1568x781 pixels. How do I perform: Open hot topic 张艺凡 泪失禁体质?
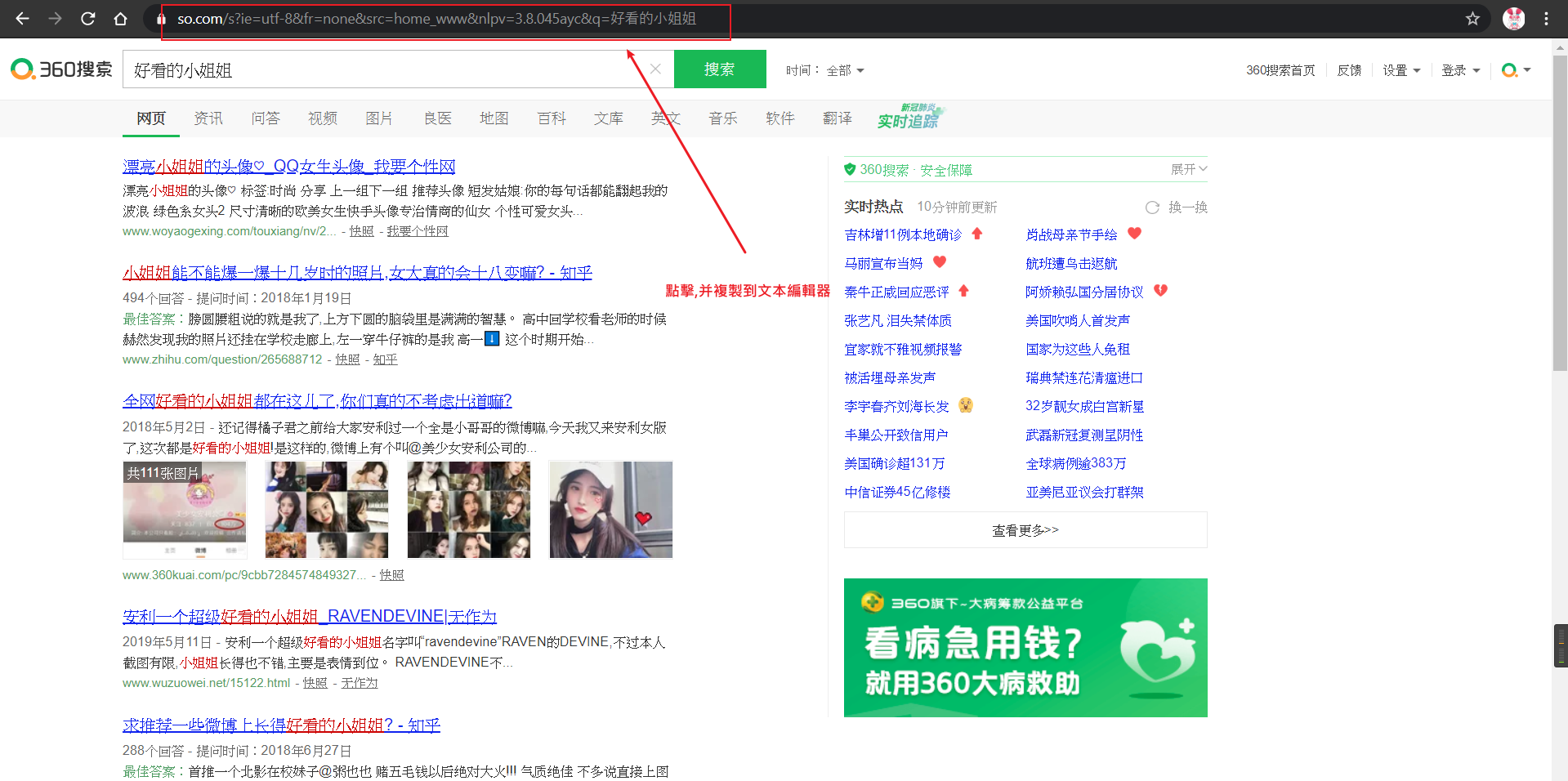tap(898, 320)
